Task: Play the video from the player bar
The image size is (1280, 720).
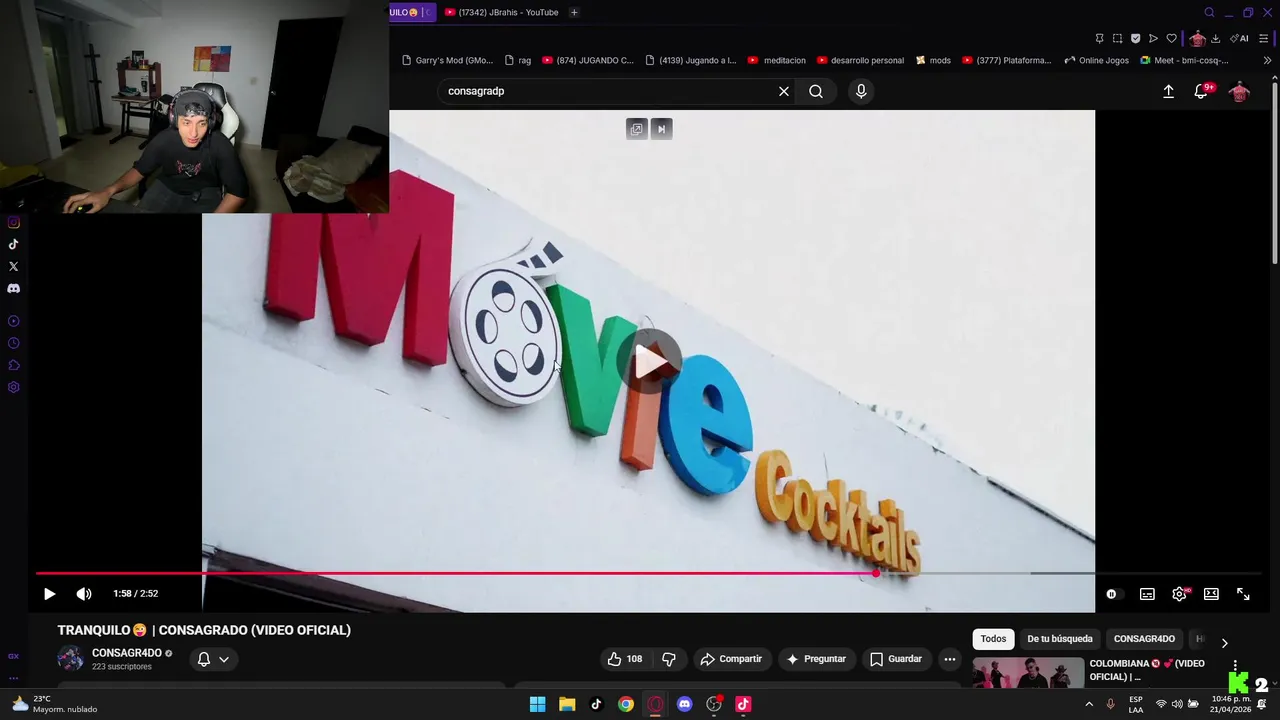Action: (x=49, y=594)
